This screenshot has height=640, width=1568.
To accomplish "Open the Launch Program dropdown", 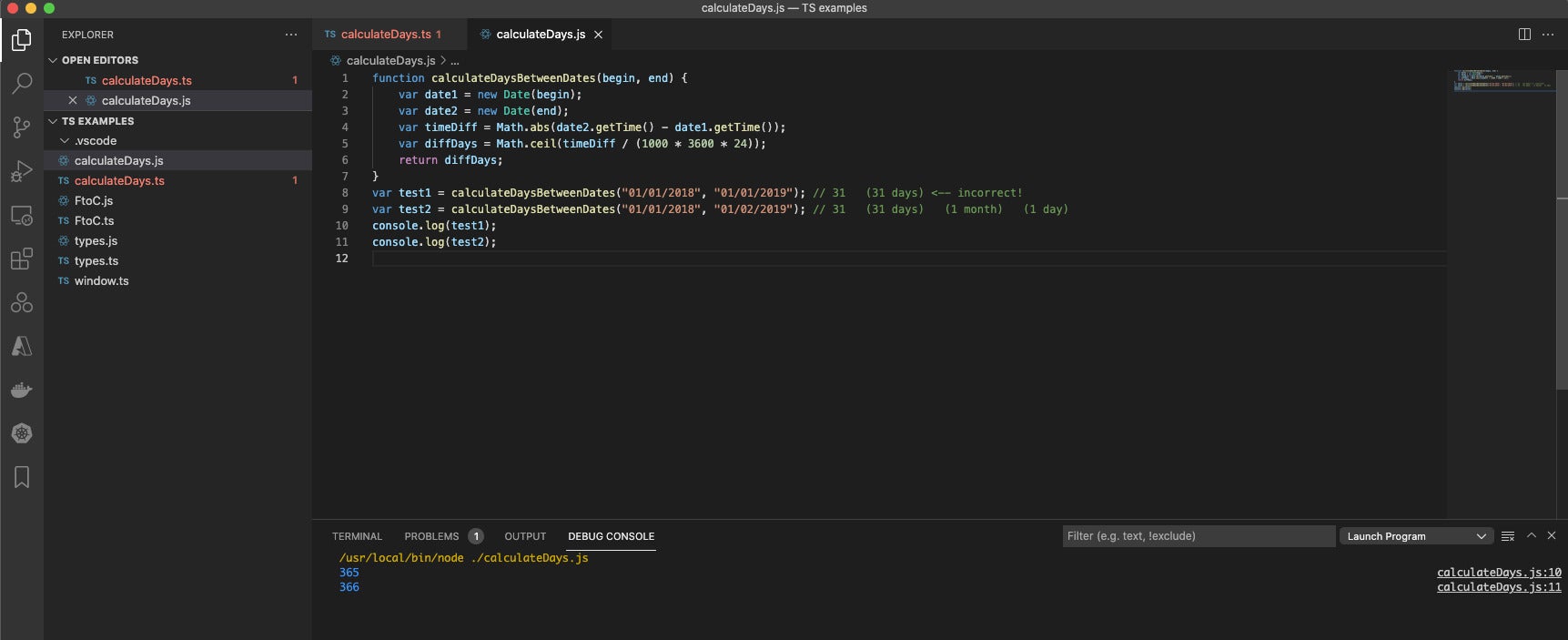I will [1417, 536].
